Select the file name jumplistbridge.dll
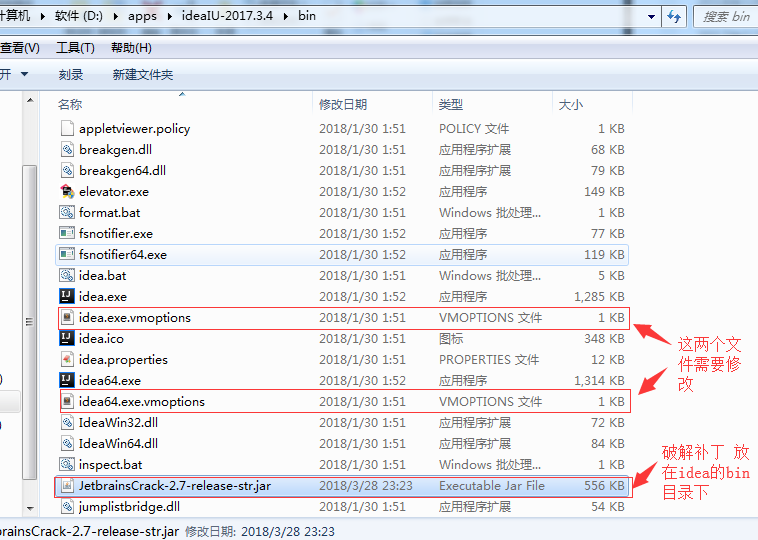This screenshot has width=758, height=540. 129,507
